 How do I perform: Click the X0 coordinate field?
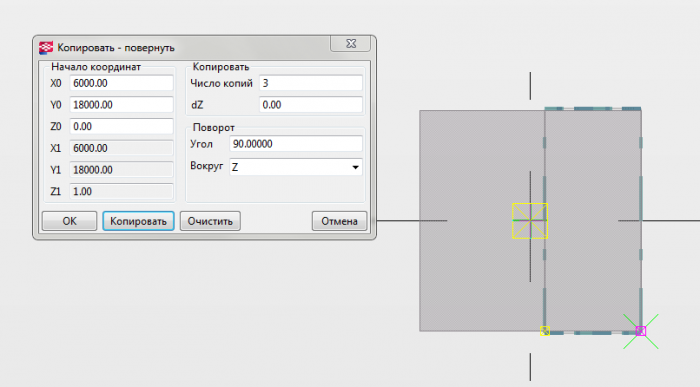pyautogui.click(x=121, y=83)
